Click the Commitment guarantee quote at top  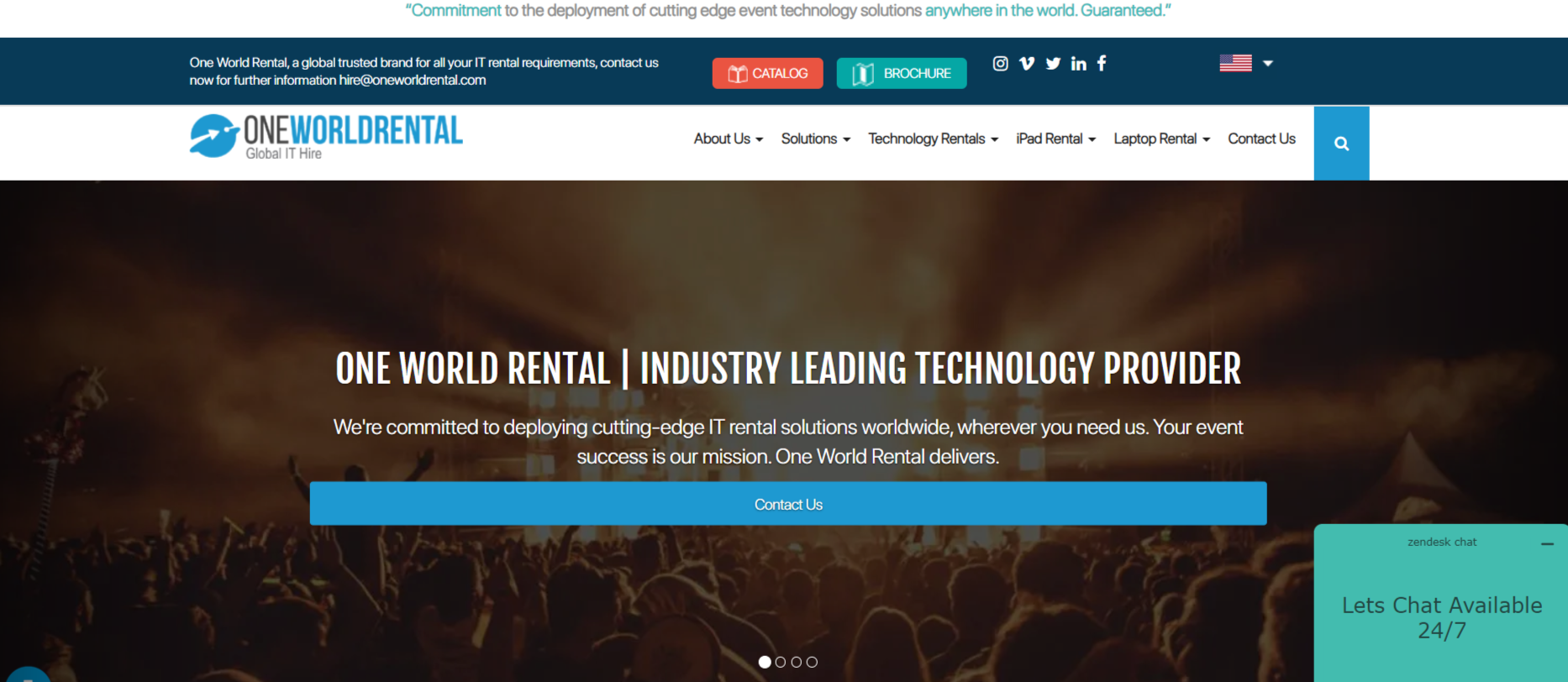[788, 11]
